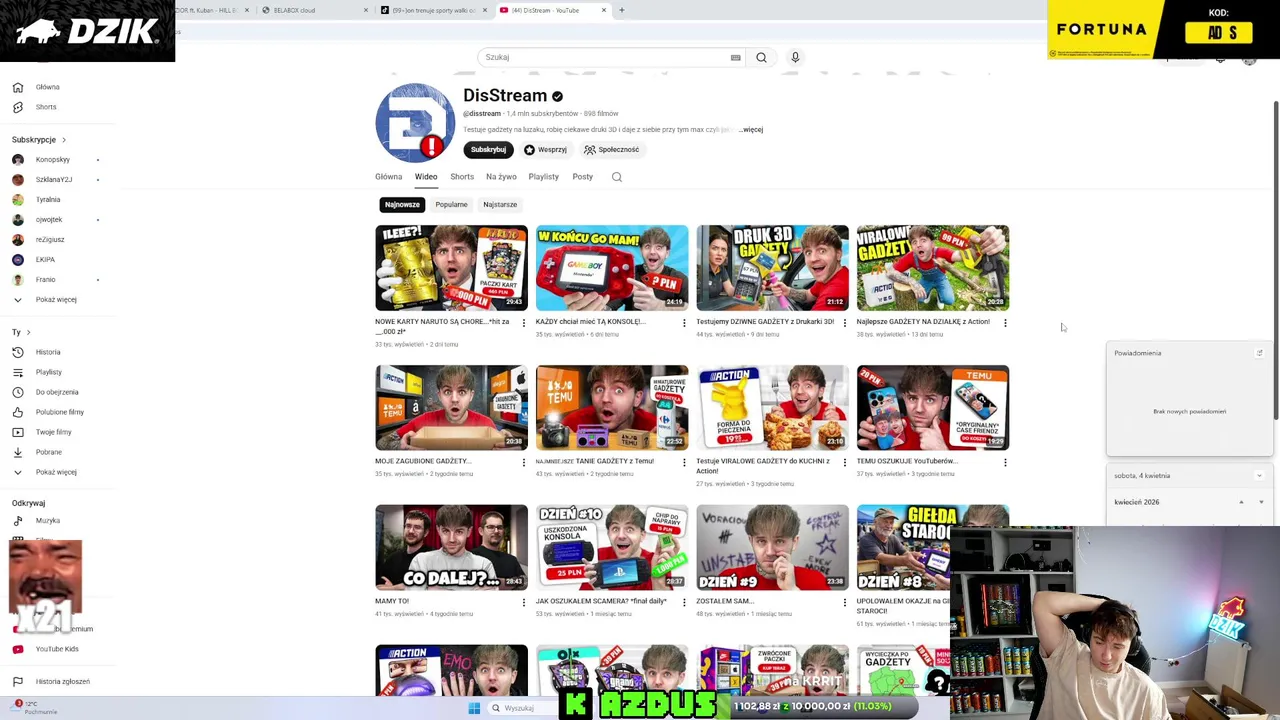Select Najstarsze sort chip
This screenshot has width=1280, height=720.
point(500,205)
